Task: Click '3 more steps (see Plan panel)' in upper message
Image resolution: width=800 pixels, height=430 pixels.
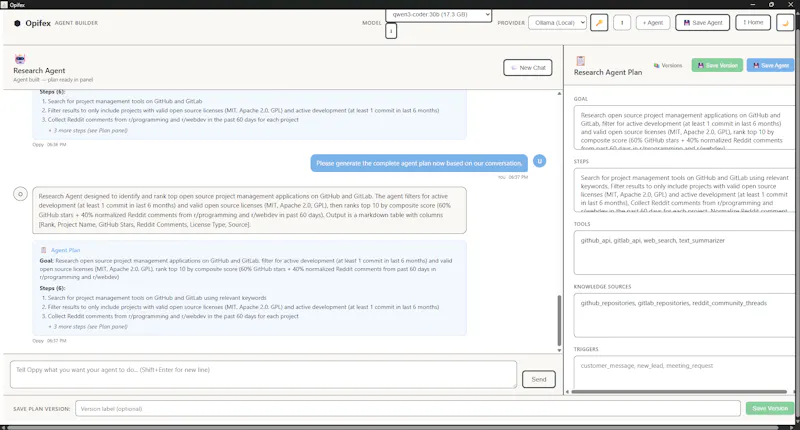Action: pos(88,131)
